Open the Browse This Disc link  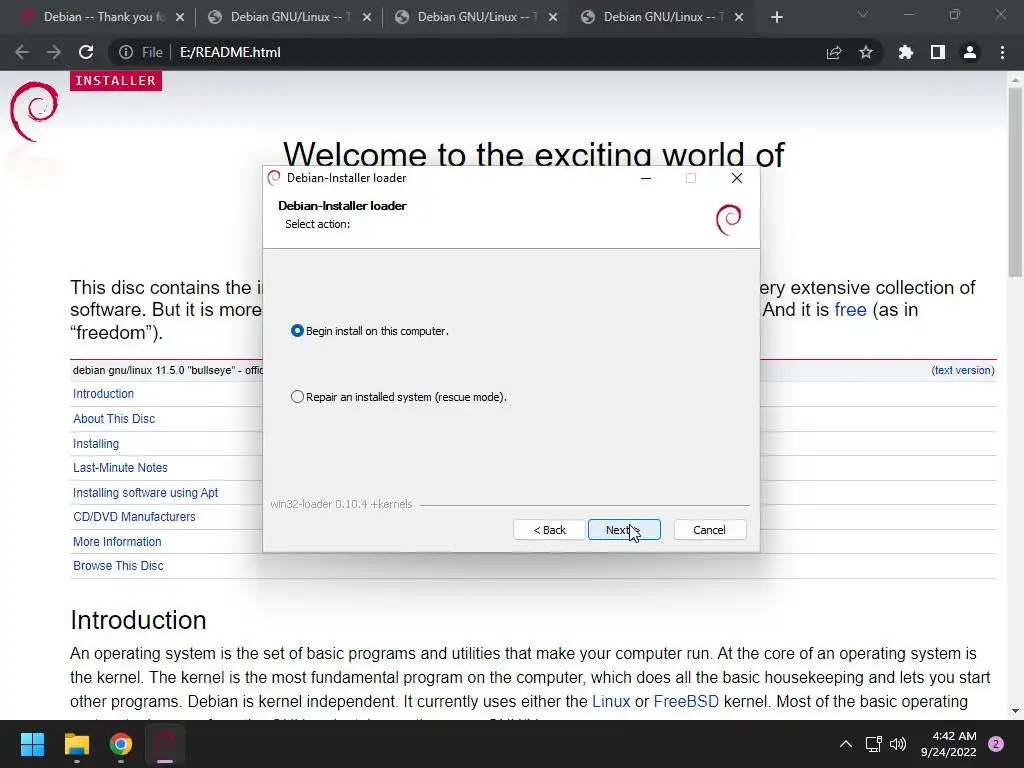pyautogui.click(x=118, y=566)
